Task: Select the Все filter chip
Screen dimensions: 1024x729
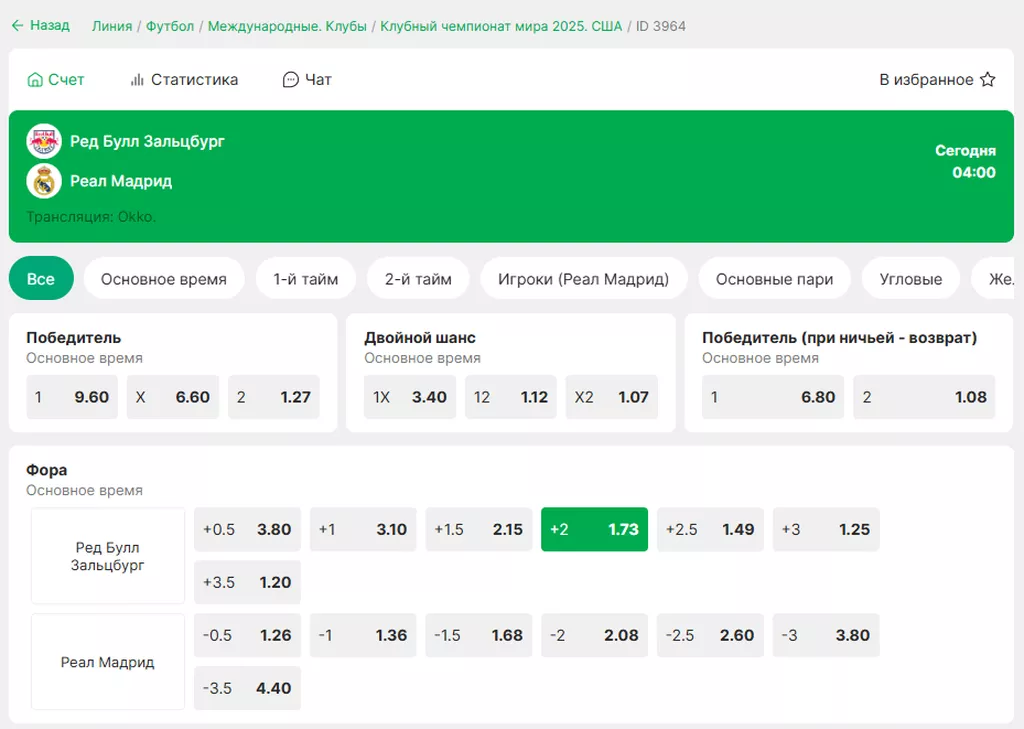Action: click(41, 279)
